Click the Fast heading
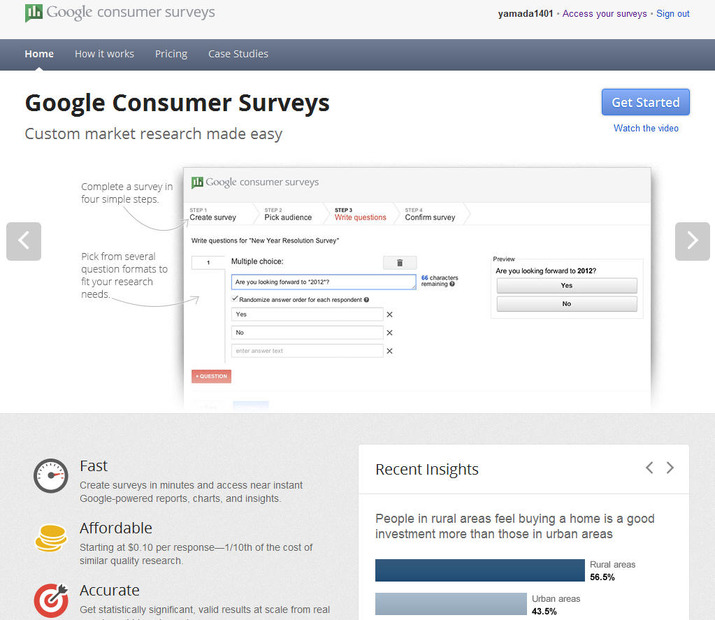 point(93,466)
